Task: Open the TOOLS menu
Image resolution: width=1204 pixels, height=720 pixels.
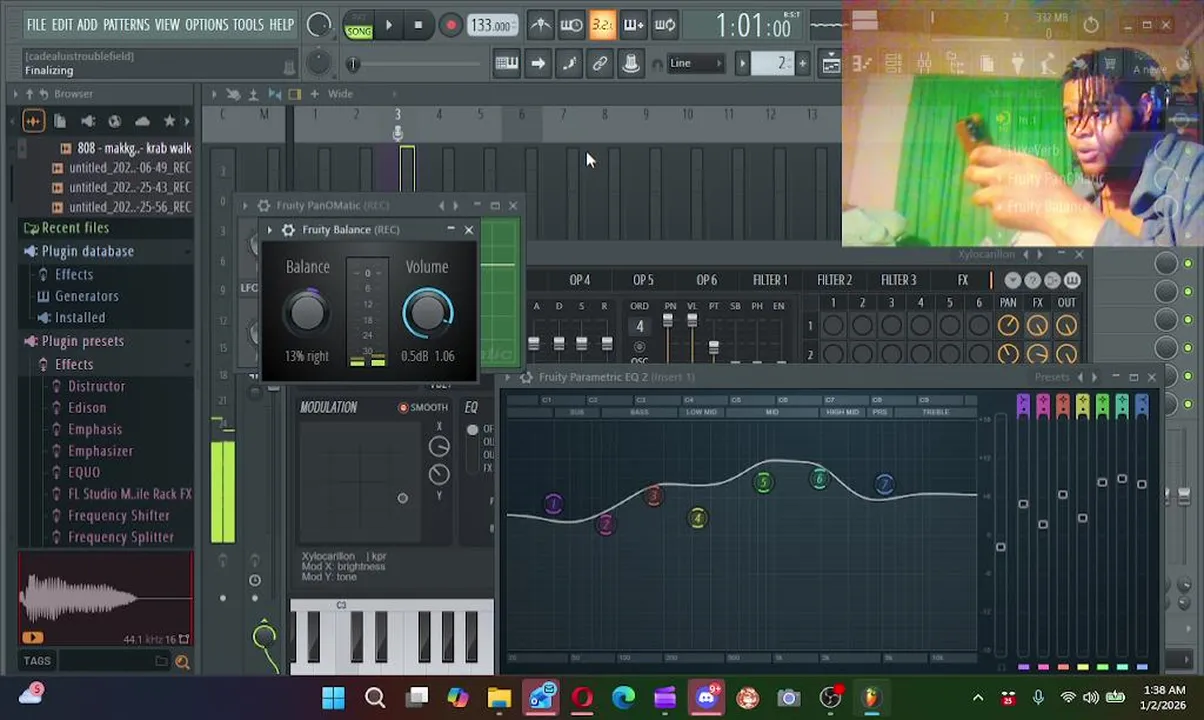Action: pyautogui.click(x=248, y=25)
